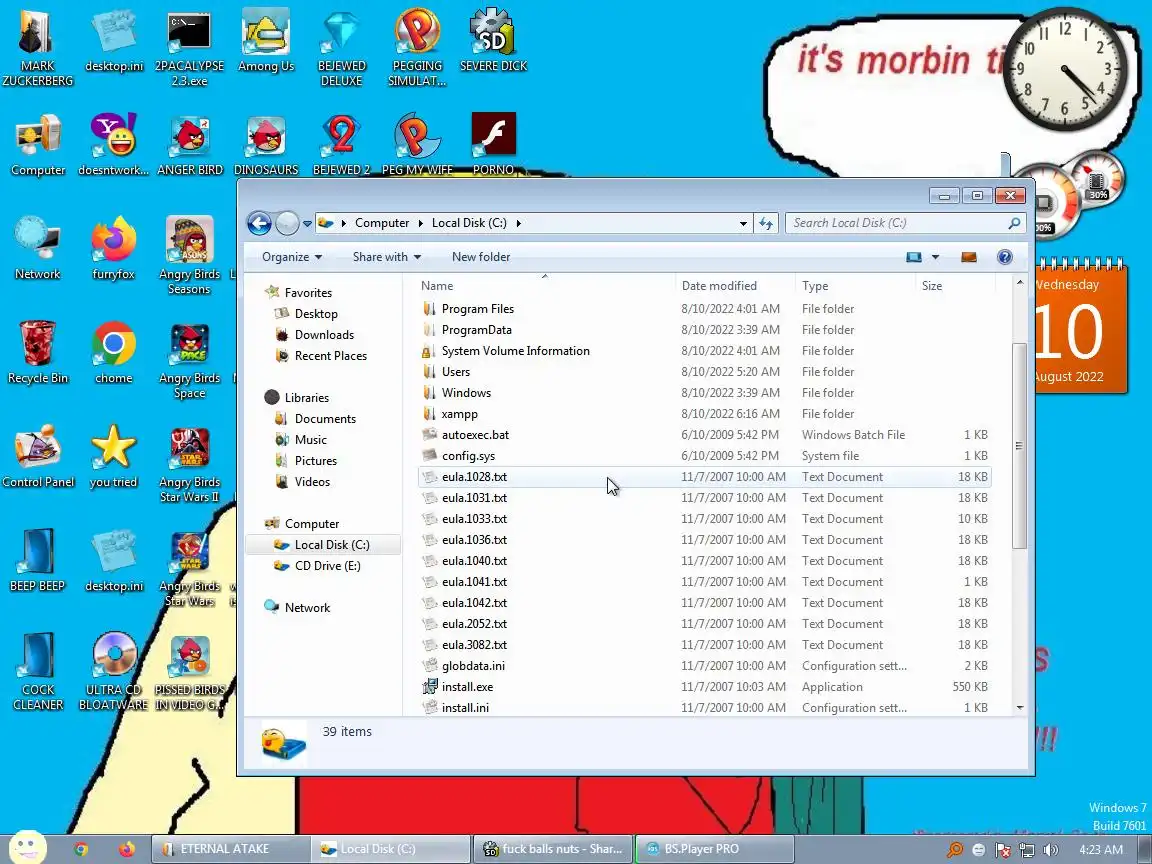Select the Network desktop icon
The width and height of the screenshot is (1152, 864).
(37, 249)
